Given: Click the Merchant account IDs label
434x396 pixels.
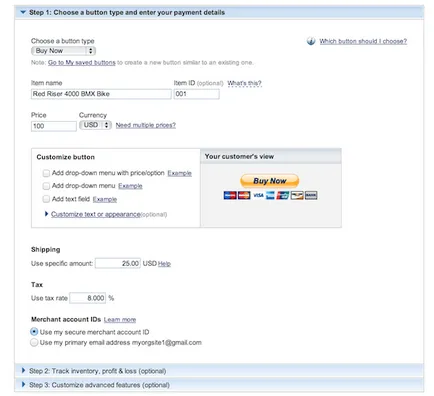Looking at the screenshot, I should click(x=66, y=319).
